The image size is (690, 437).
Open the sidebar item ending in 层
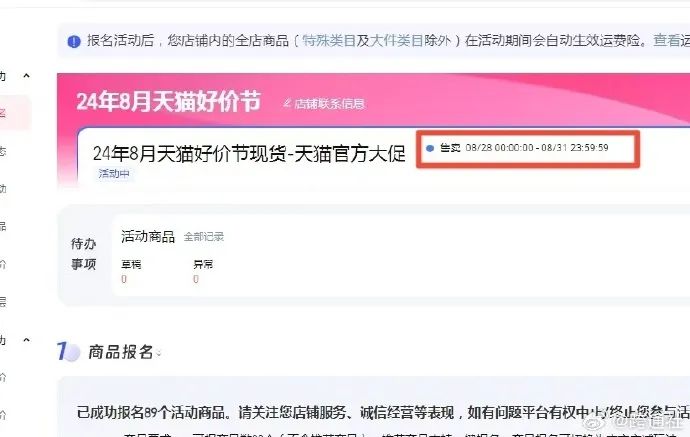point(3,301)
